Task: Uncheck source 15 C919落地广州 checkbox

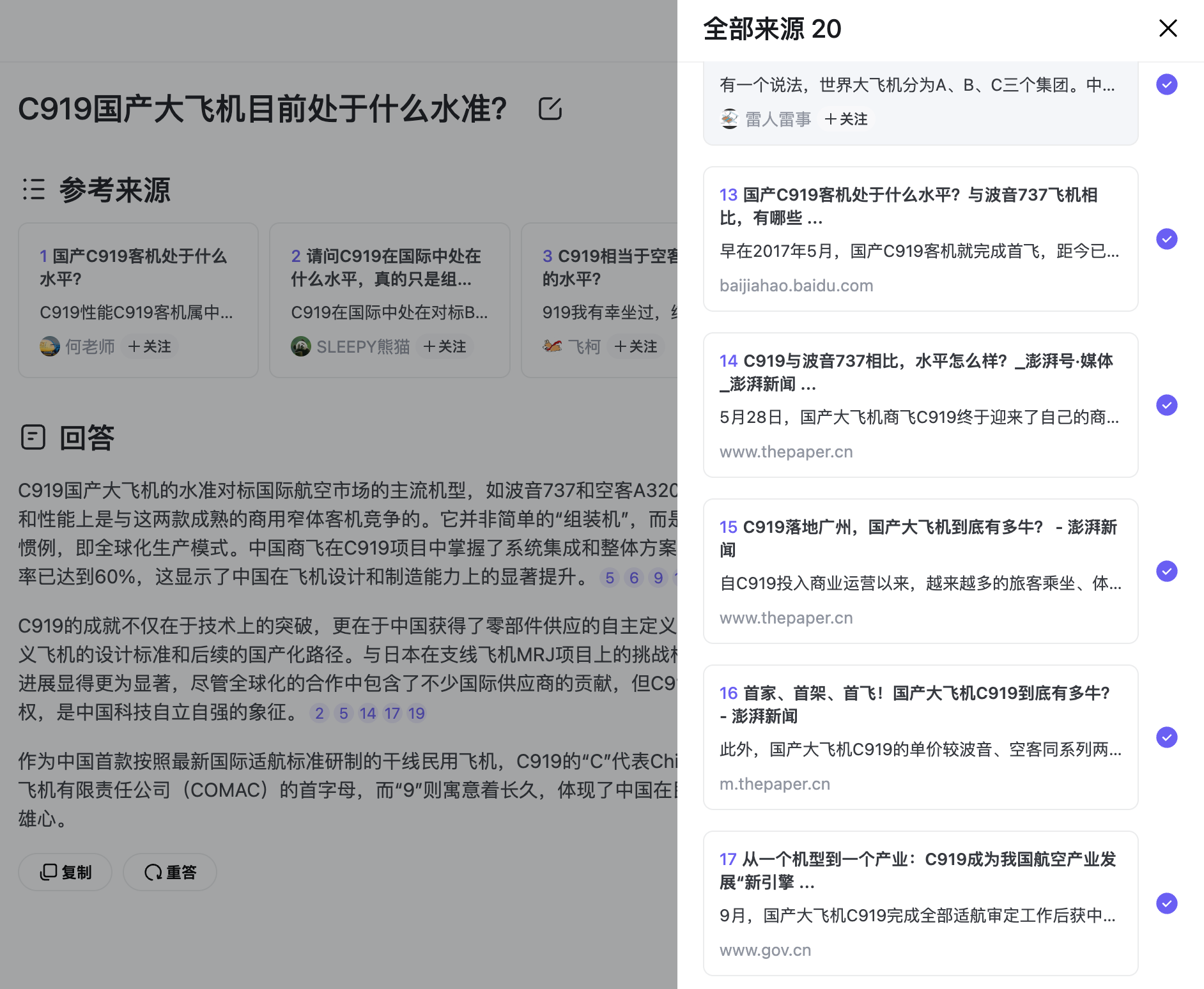Action: coord(1167,571)
